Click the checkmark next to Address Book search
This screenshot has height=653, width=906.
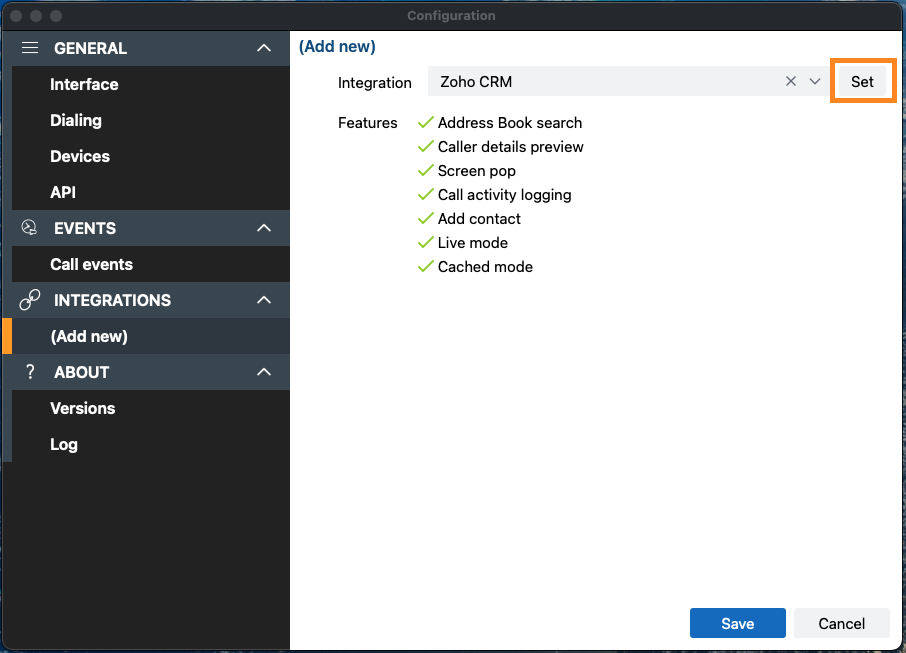coord(426,123)
